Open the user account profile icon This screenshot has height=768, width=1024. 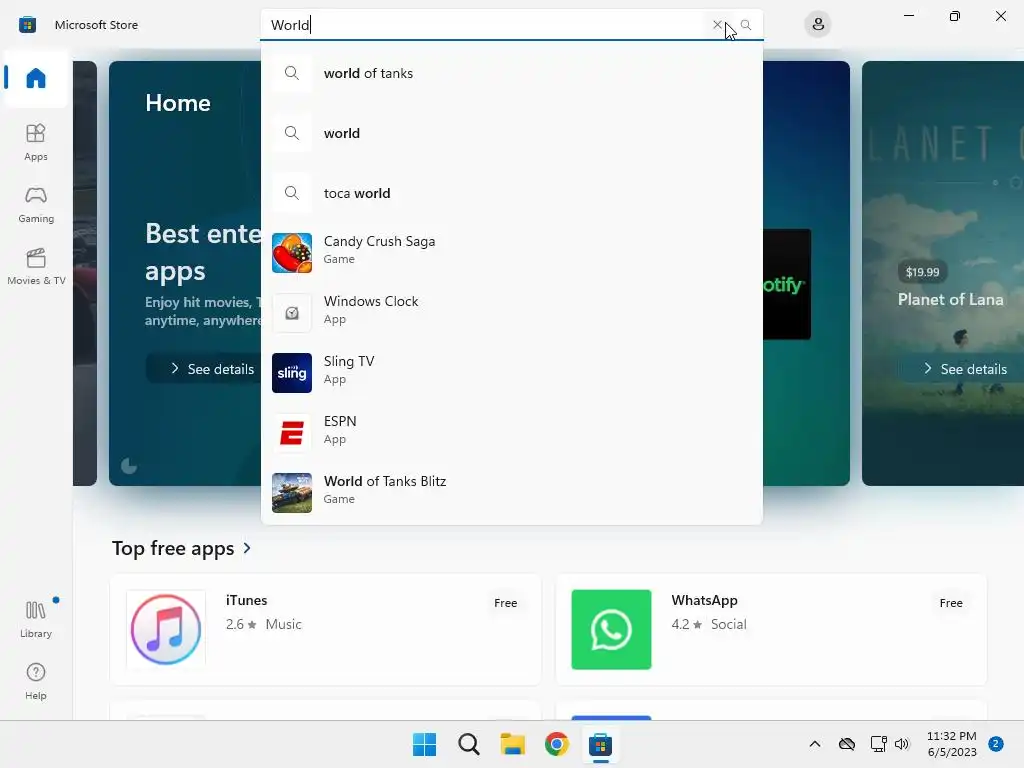pyautogui.click(x=818, y=25)
